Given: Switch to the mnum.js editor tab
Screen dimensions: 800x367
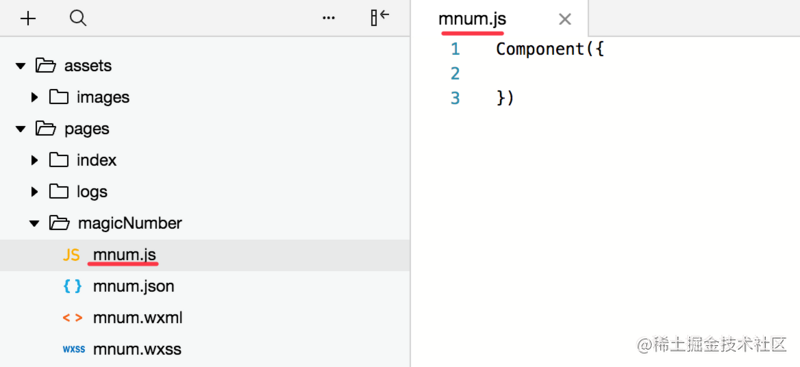Looking at the screenshot, I should [472, 19].
